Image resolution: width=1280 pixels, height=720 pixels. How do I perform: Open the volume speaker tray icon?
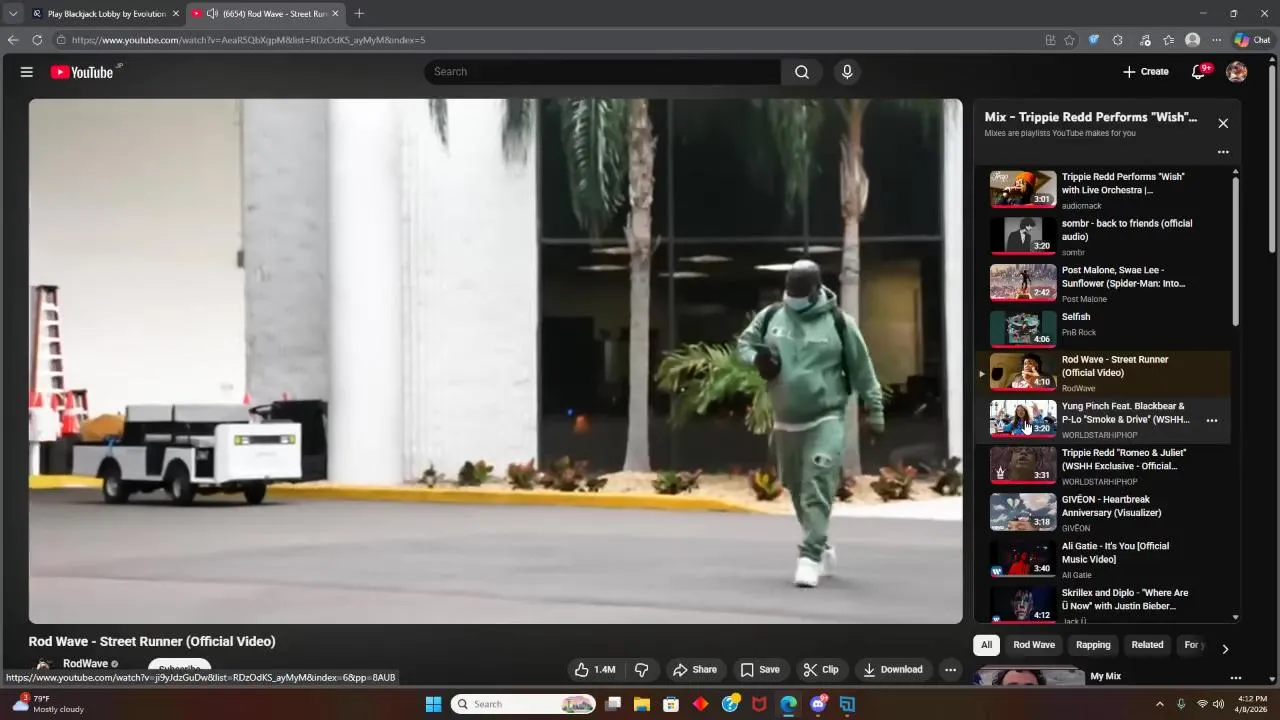click(x=1218, y=704)
